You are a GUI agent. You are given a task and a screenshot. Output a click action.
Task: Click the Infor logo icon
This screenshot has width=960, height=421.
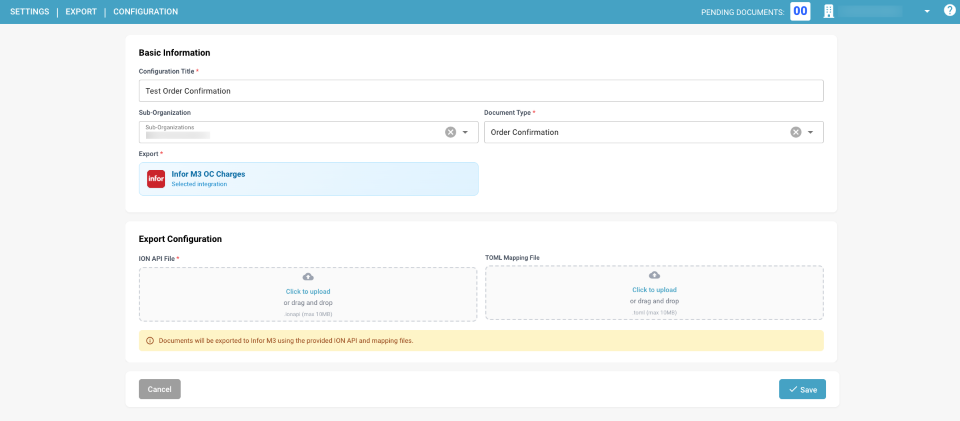click(156, 179)
